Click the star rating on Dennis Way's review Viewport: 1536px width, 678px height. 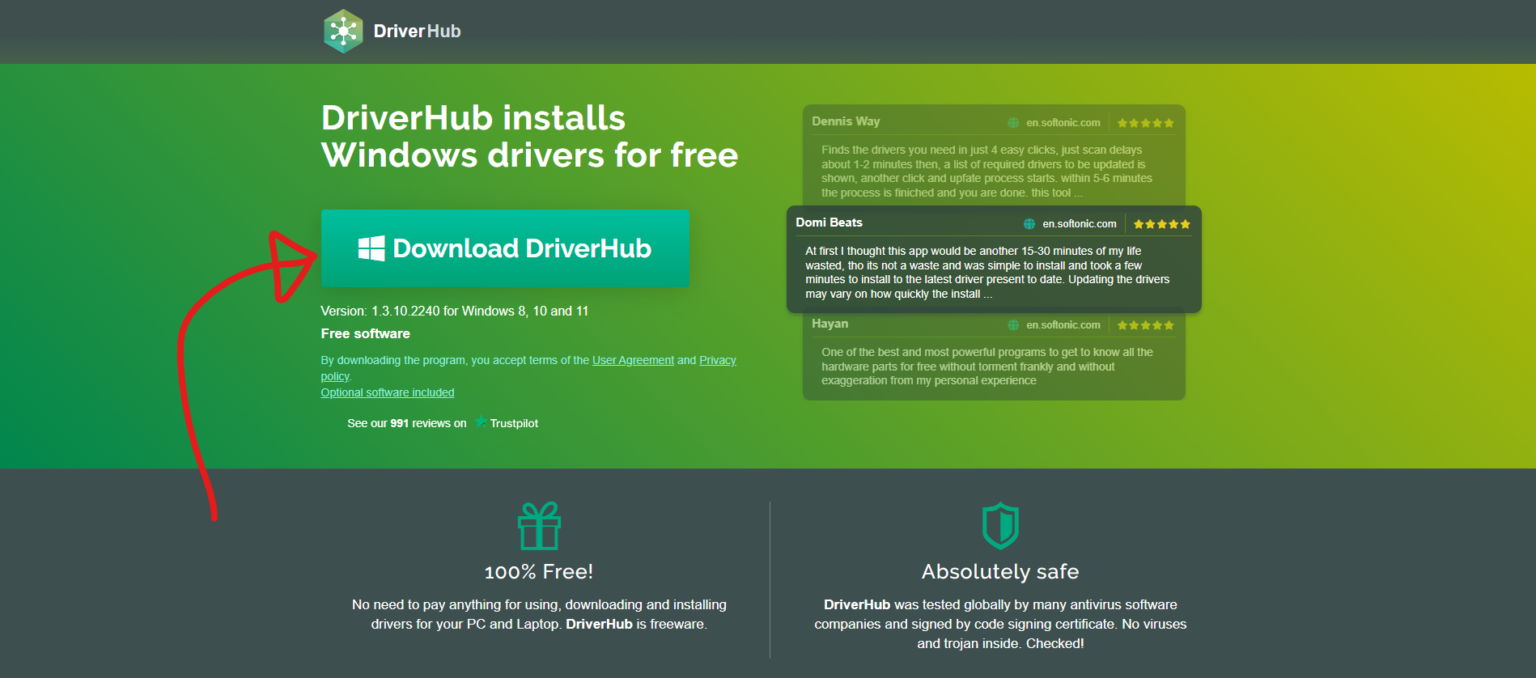tap(1145, 122)
